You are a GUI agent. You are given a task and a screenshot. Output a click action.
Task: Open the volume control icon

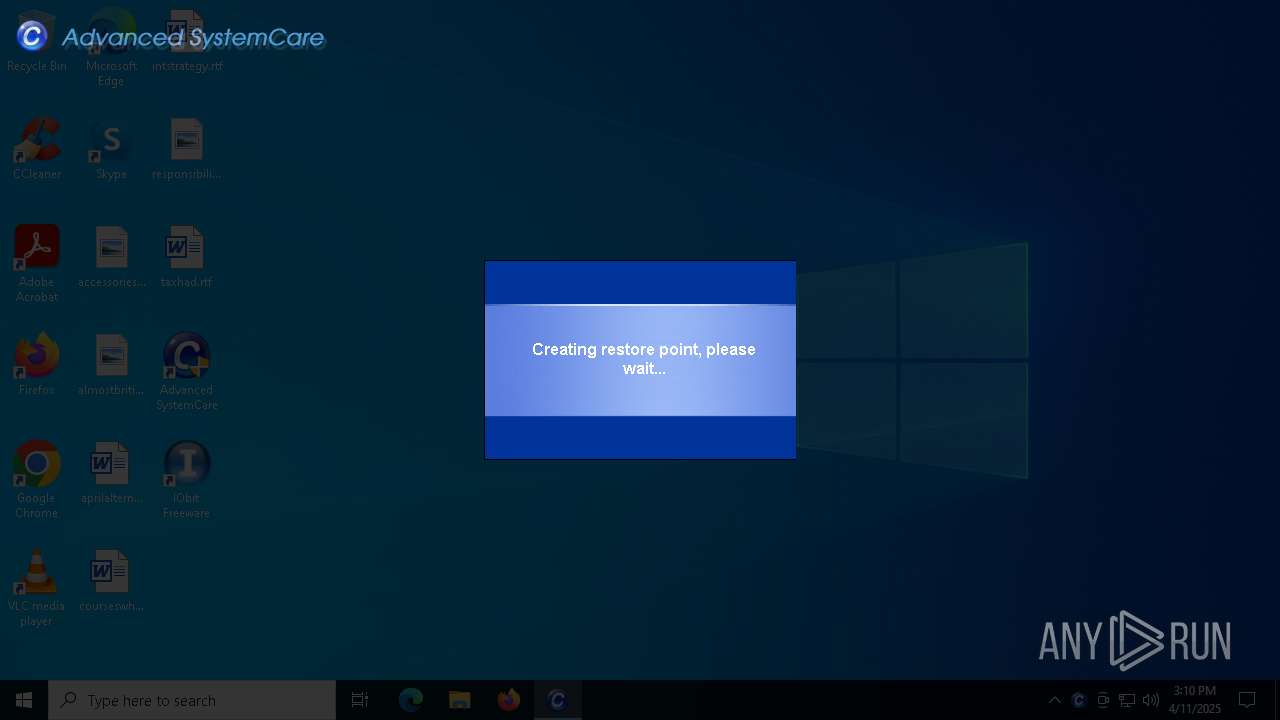tap(1151, 700)
